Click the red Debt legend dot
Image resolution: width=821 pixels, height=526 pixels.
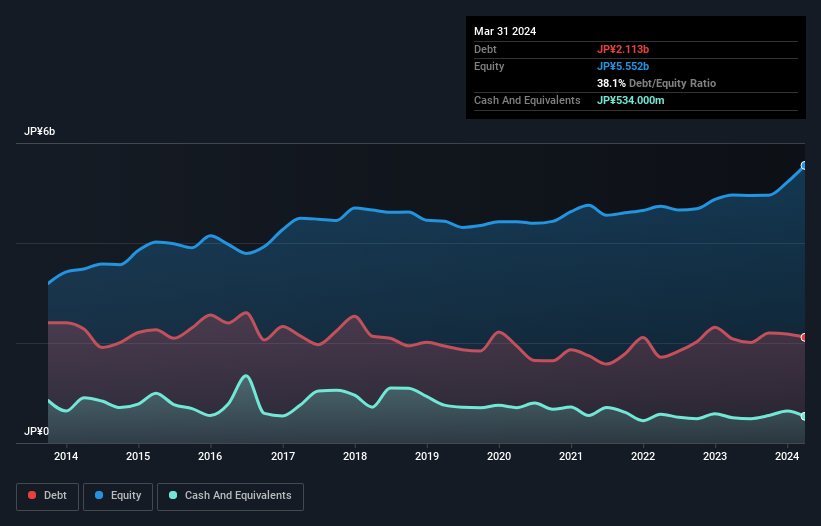[x=32, y=495]
